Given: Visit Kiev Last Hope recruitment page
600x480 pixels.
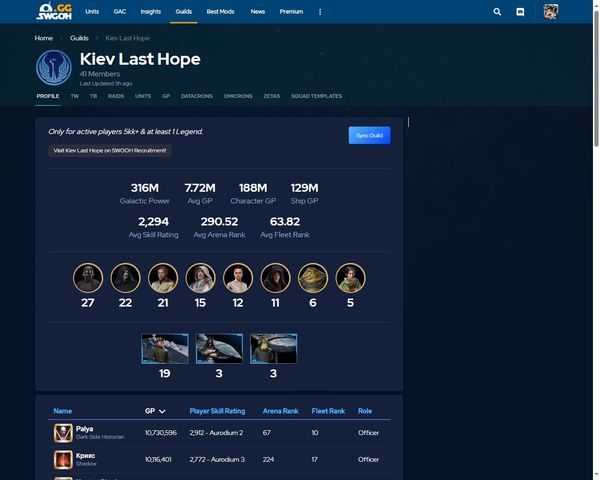Looking at the screenshot, I should click(x=110, y=151).
